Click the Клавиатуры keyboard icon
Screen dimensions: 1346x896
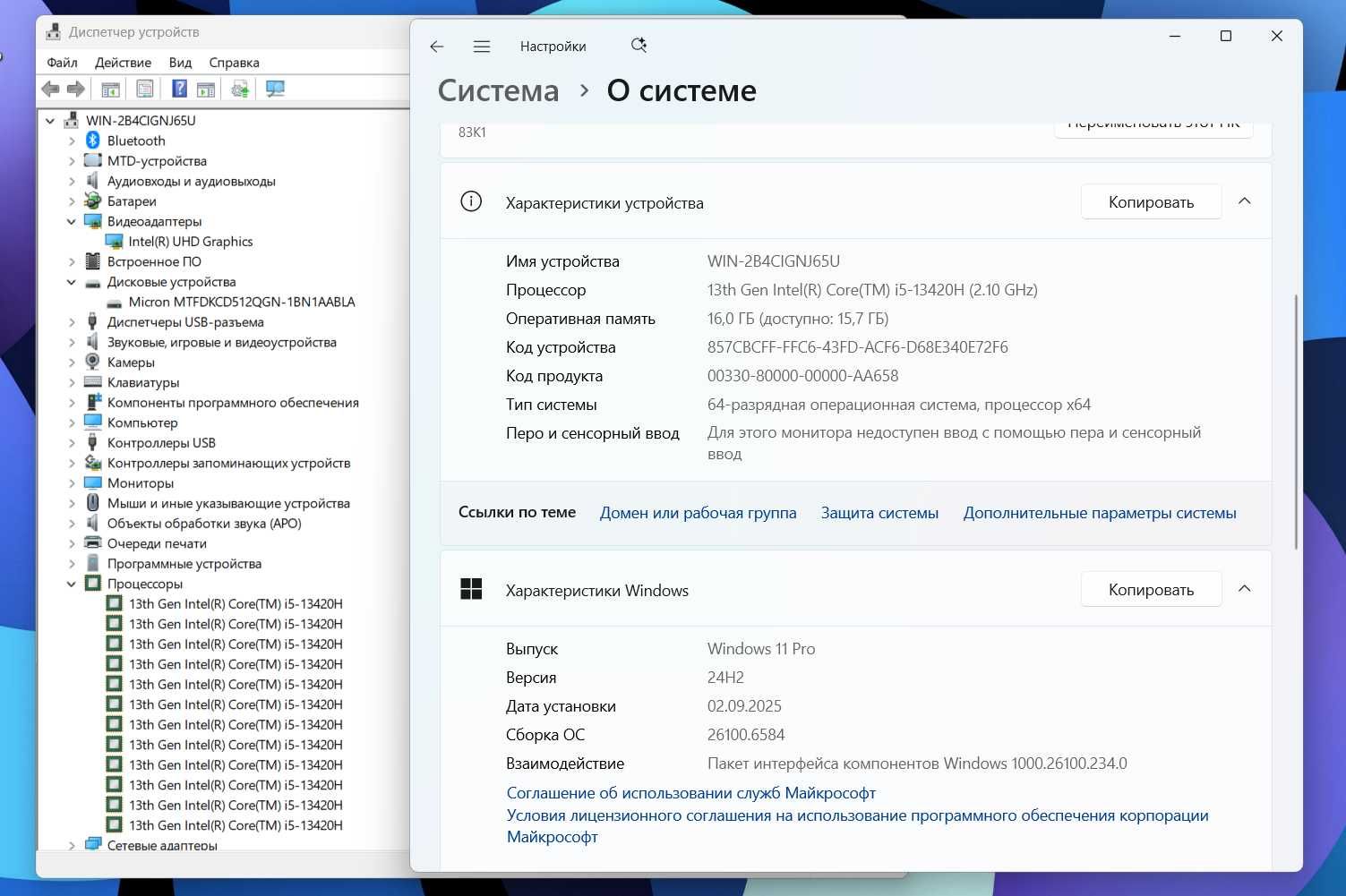click(x=92, y=382)
